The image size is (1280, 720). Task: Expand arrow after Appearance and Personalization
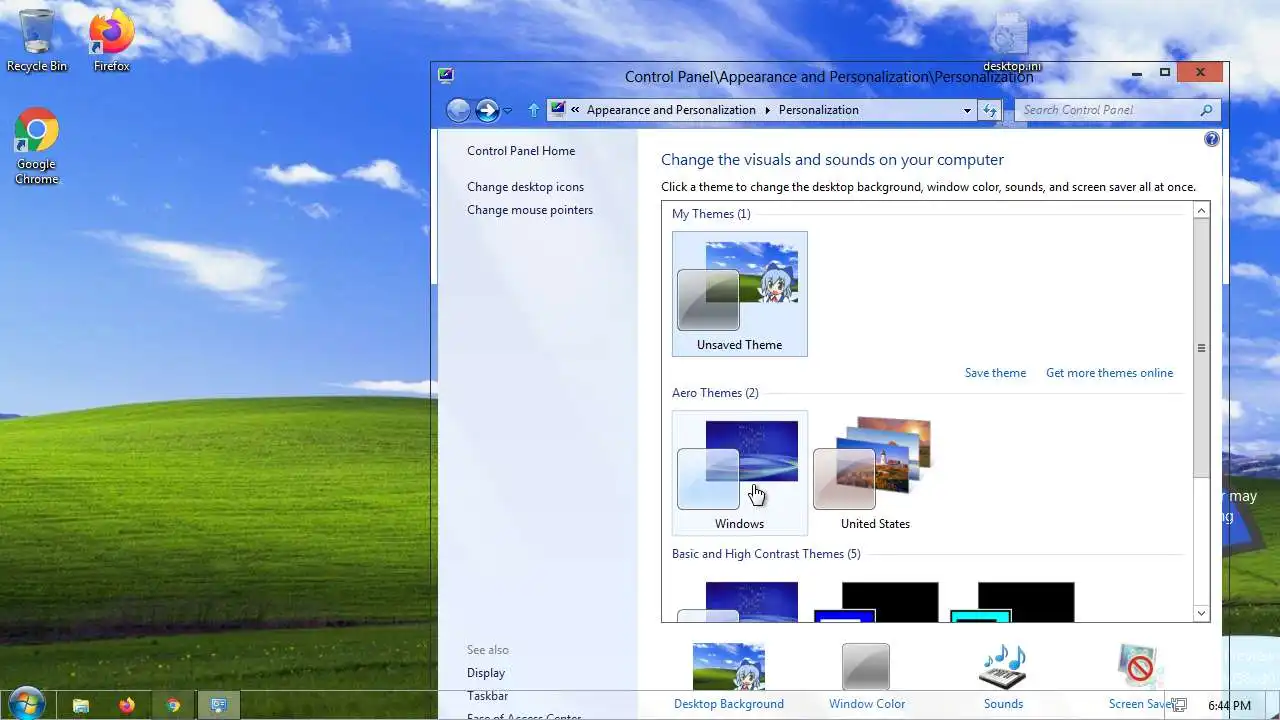point(768,110)
